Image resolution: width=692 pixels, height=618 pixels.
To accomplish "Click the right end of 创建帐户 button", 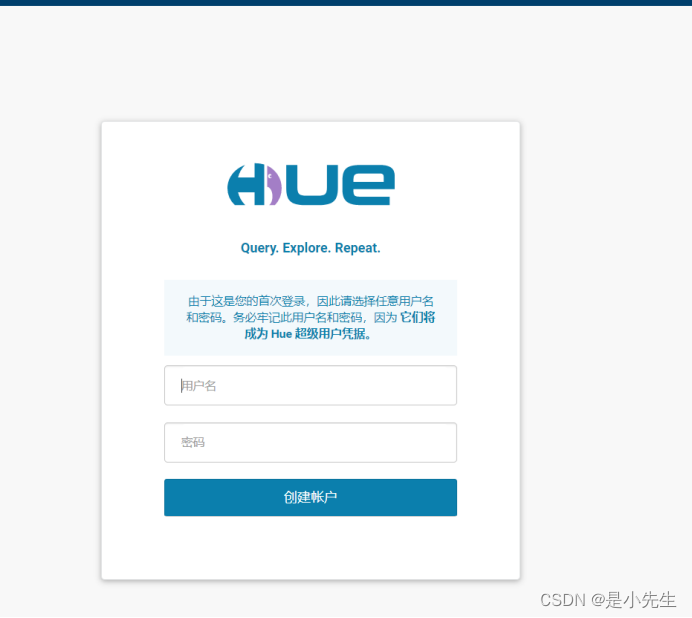I will pyautogui.click(x=448, y=497).
